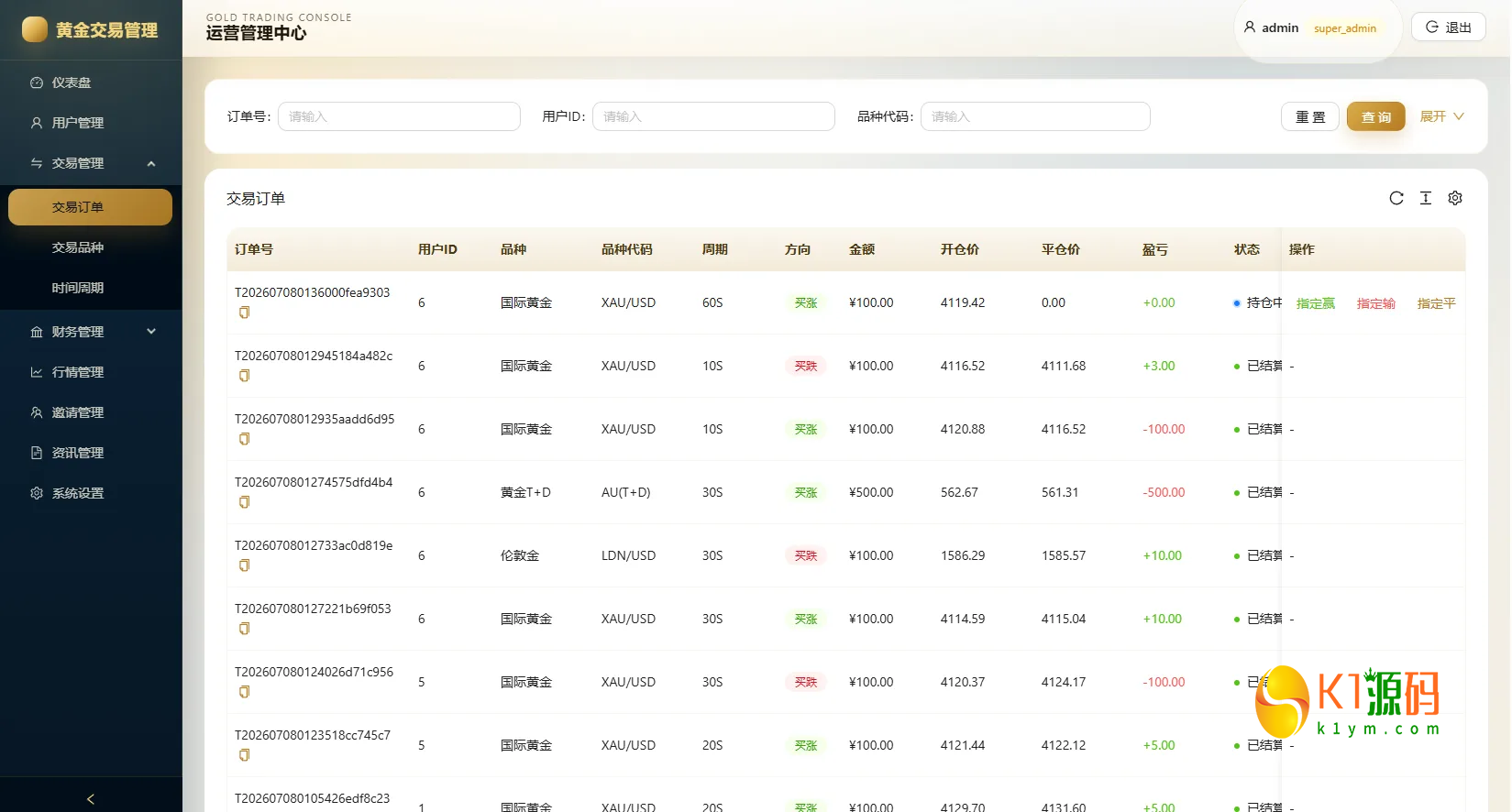1512x812 pixels.
Task: Copy order number T20260708012935aadd6d95
Action: 245,439
